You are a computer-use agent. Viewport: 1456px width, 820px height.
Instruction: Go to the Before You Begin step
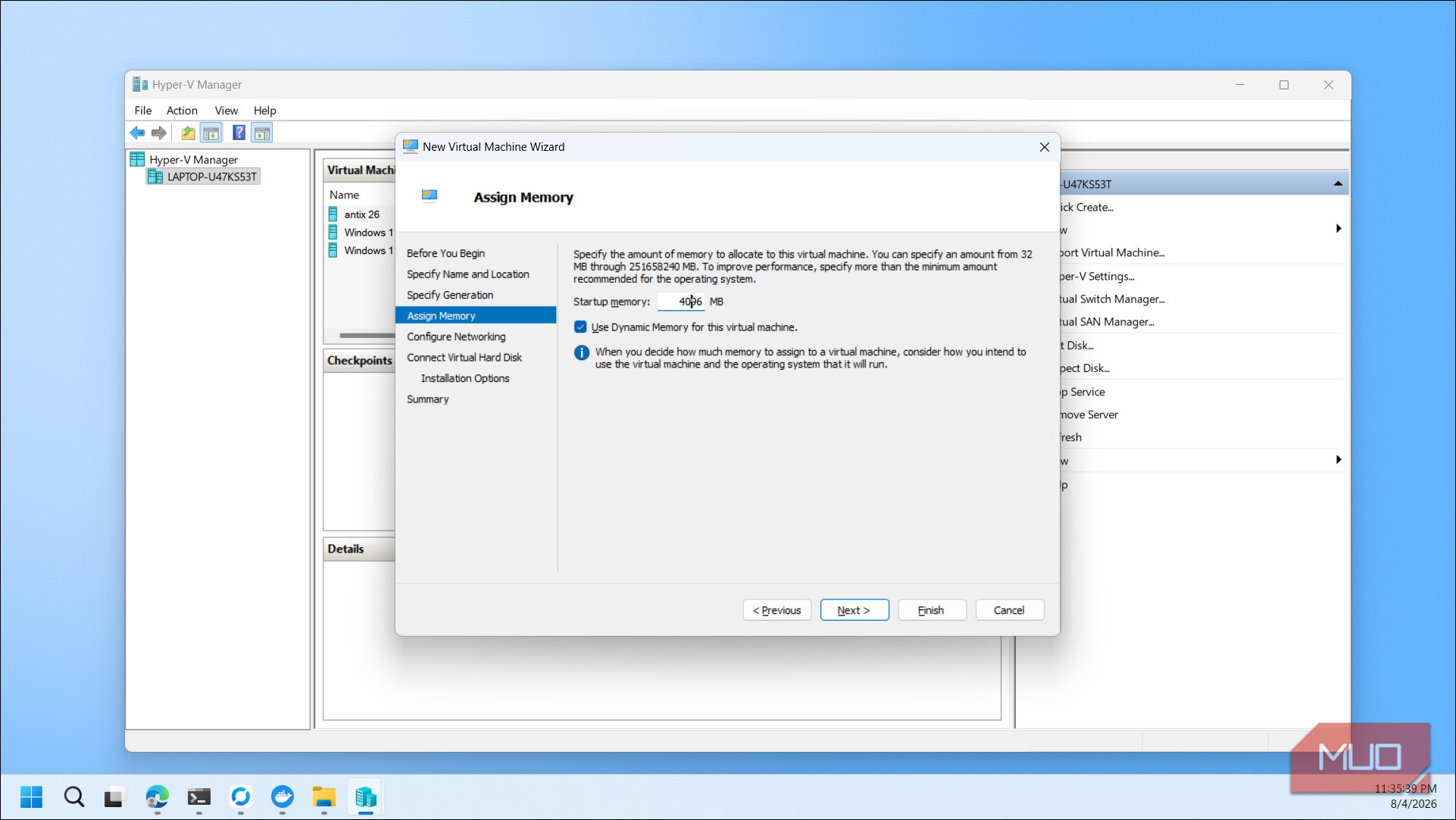(x=445, y=253)
